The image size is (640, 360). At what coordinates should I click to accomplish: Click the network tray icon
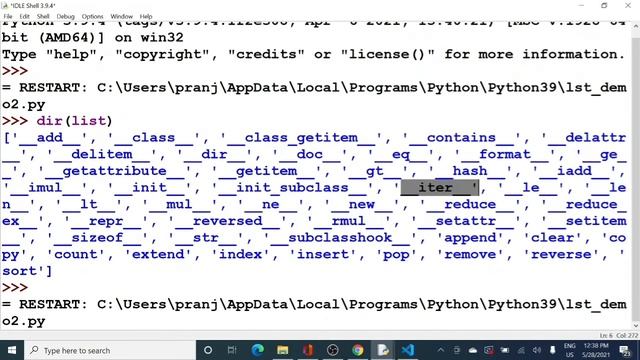pyautogui.click(x=521, y=350)
